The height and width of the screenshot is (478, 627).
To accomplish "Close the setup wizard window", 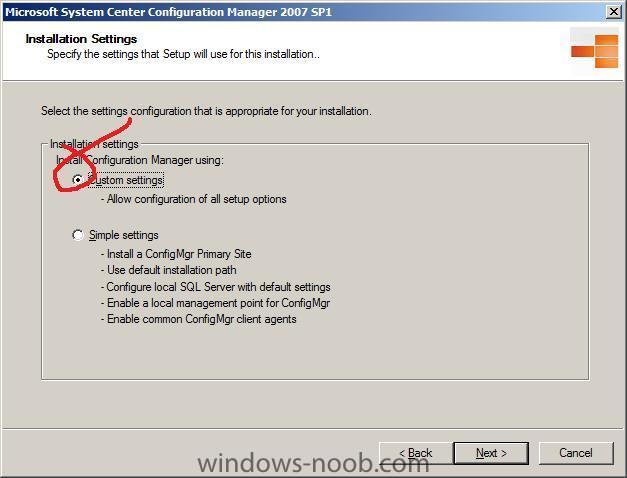I will pyautogui.click(x=613, y=12).
